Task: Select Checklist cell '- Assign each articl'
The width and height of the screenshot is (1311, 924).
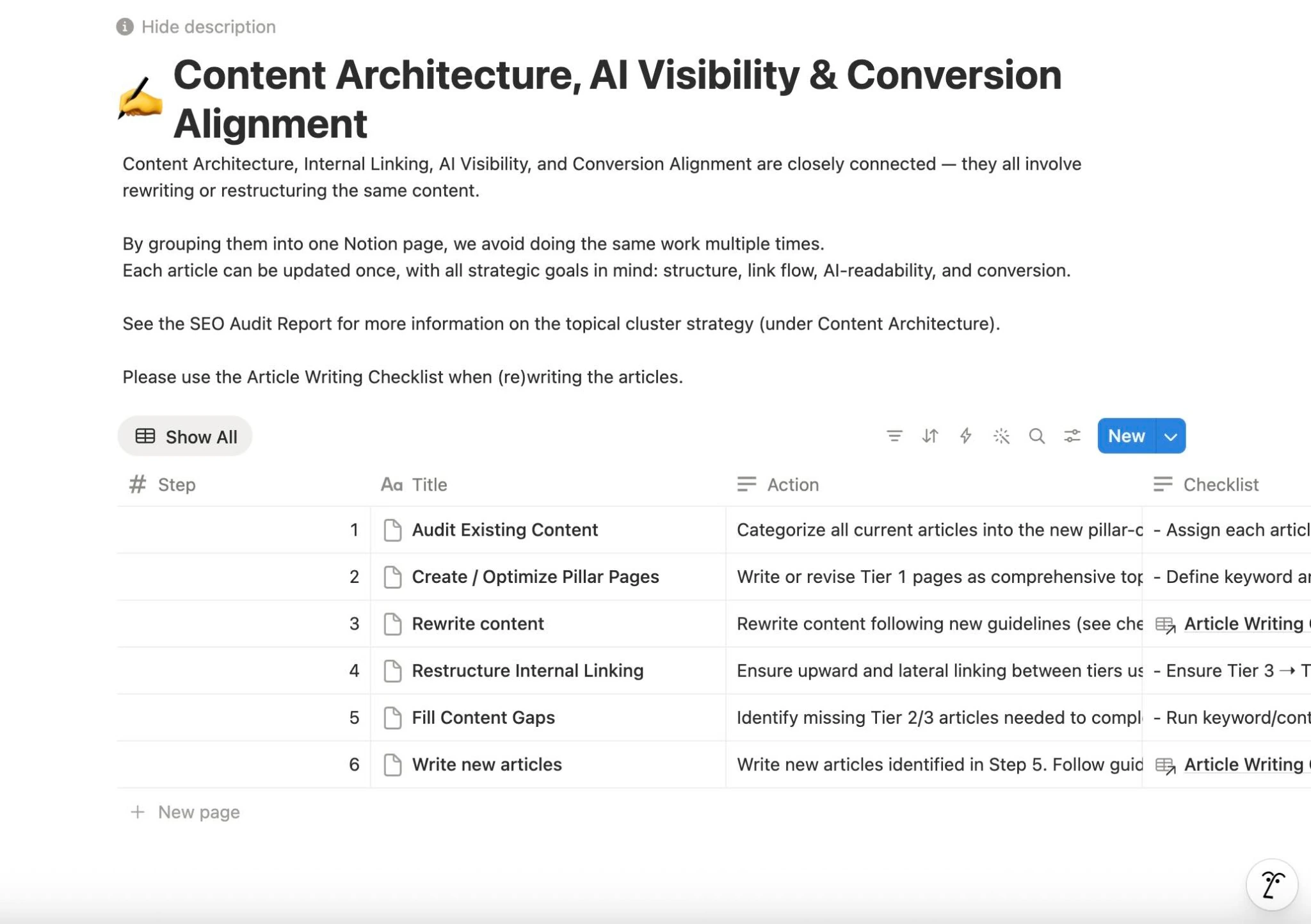Action: [1227, 530]
